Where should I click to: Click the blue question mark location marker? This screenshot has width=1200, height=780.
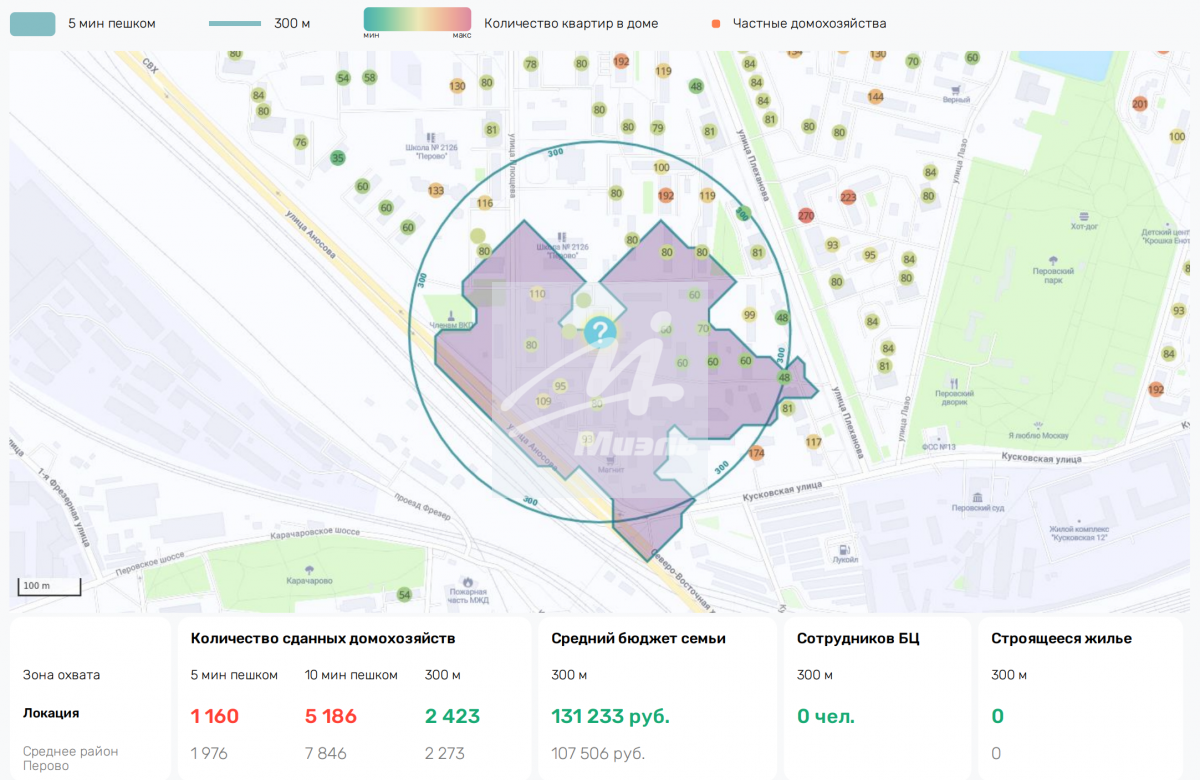(600, 332)
